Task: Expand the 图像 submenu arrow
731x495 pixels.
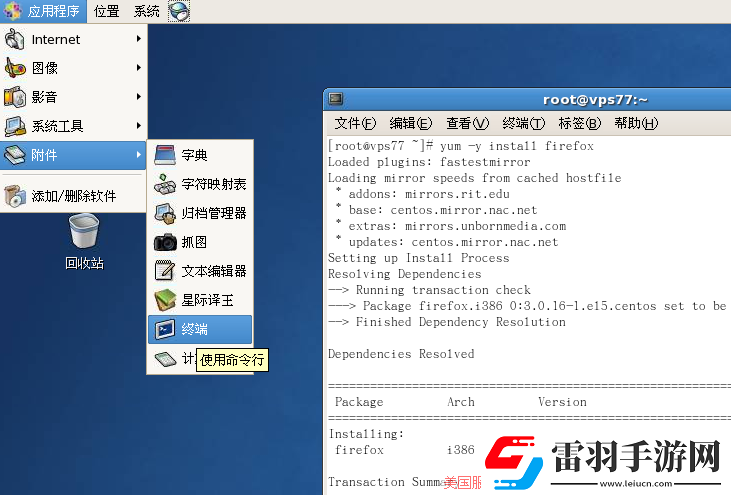Action: pyautogui.click(x=138, y=68)
